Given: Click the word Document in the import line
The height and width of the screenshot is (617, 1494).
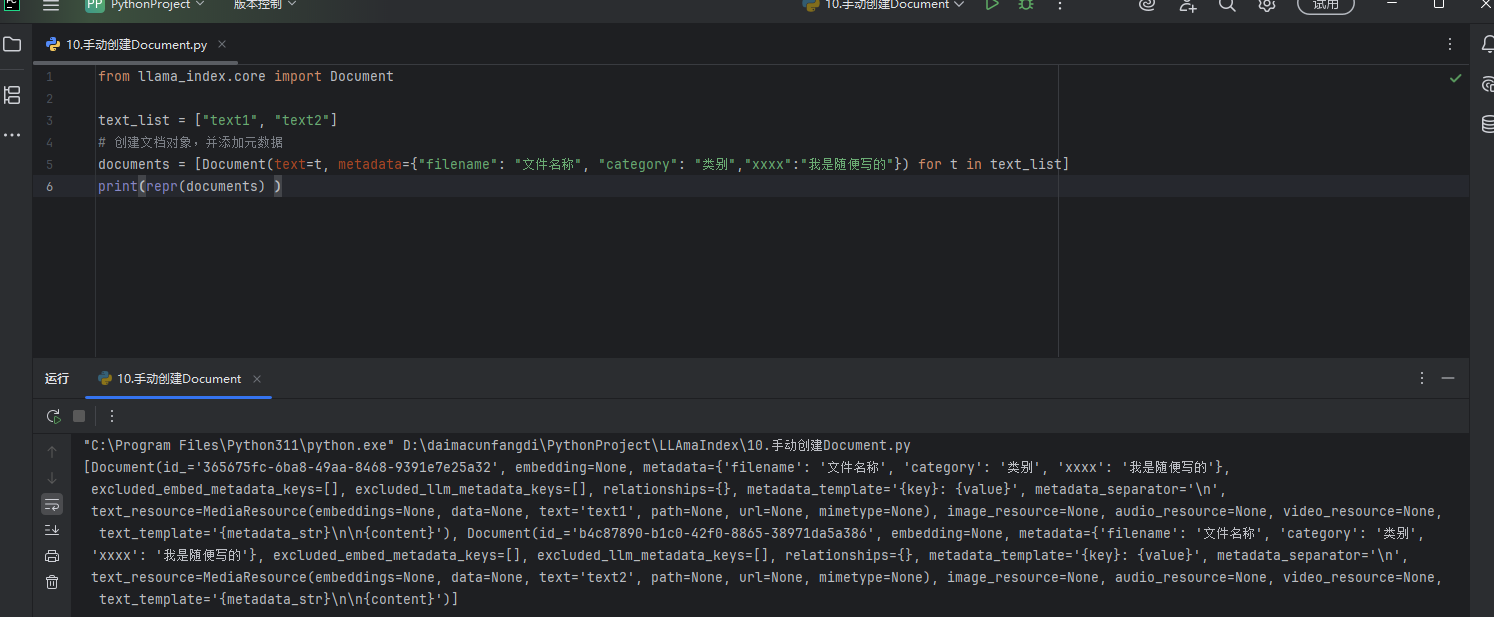Looking at the screenshot, I should (x=362, y=77).
